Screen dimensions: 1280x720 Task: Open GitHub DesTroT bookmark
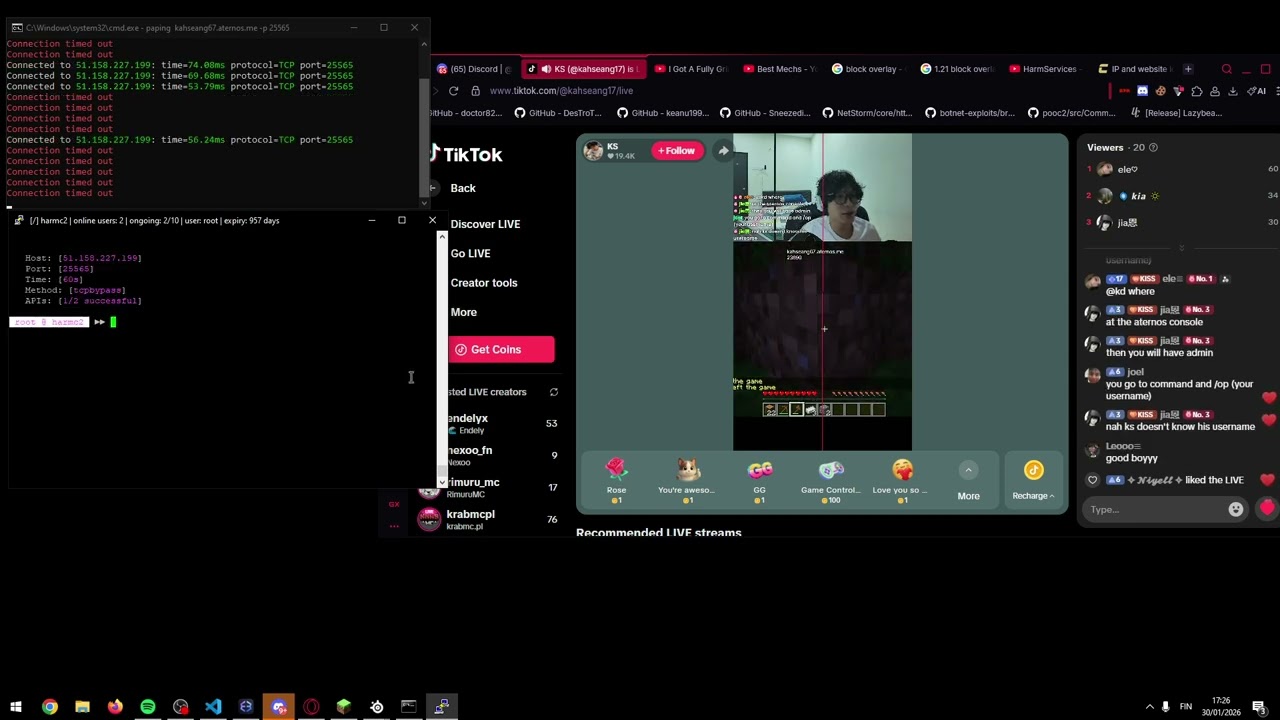[x=558, y=113]
